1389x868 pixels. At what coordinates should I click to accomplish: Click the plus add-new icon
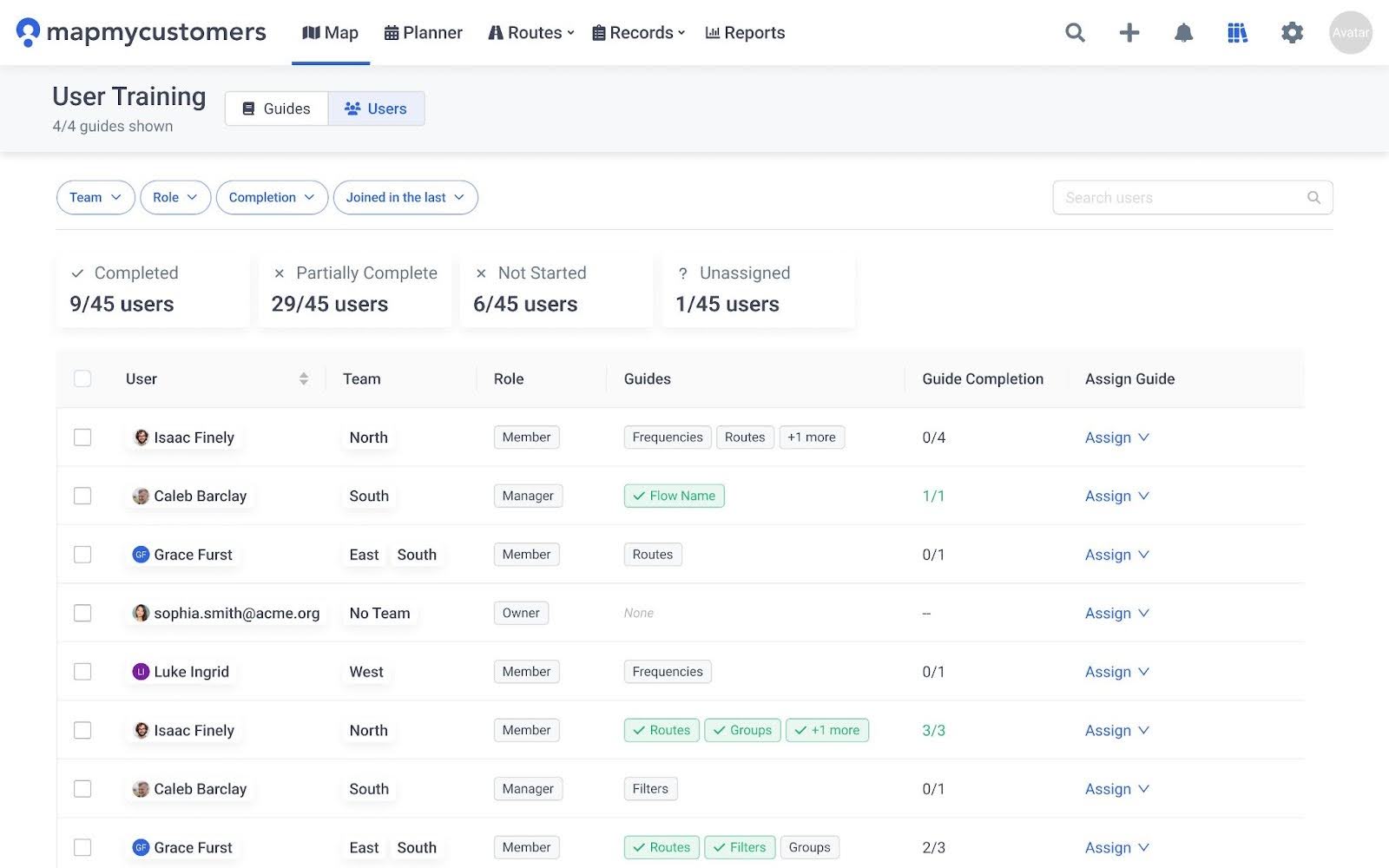pos(1129,33)
